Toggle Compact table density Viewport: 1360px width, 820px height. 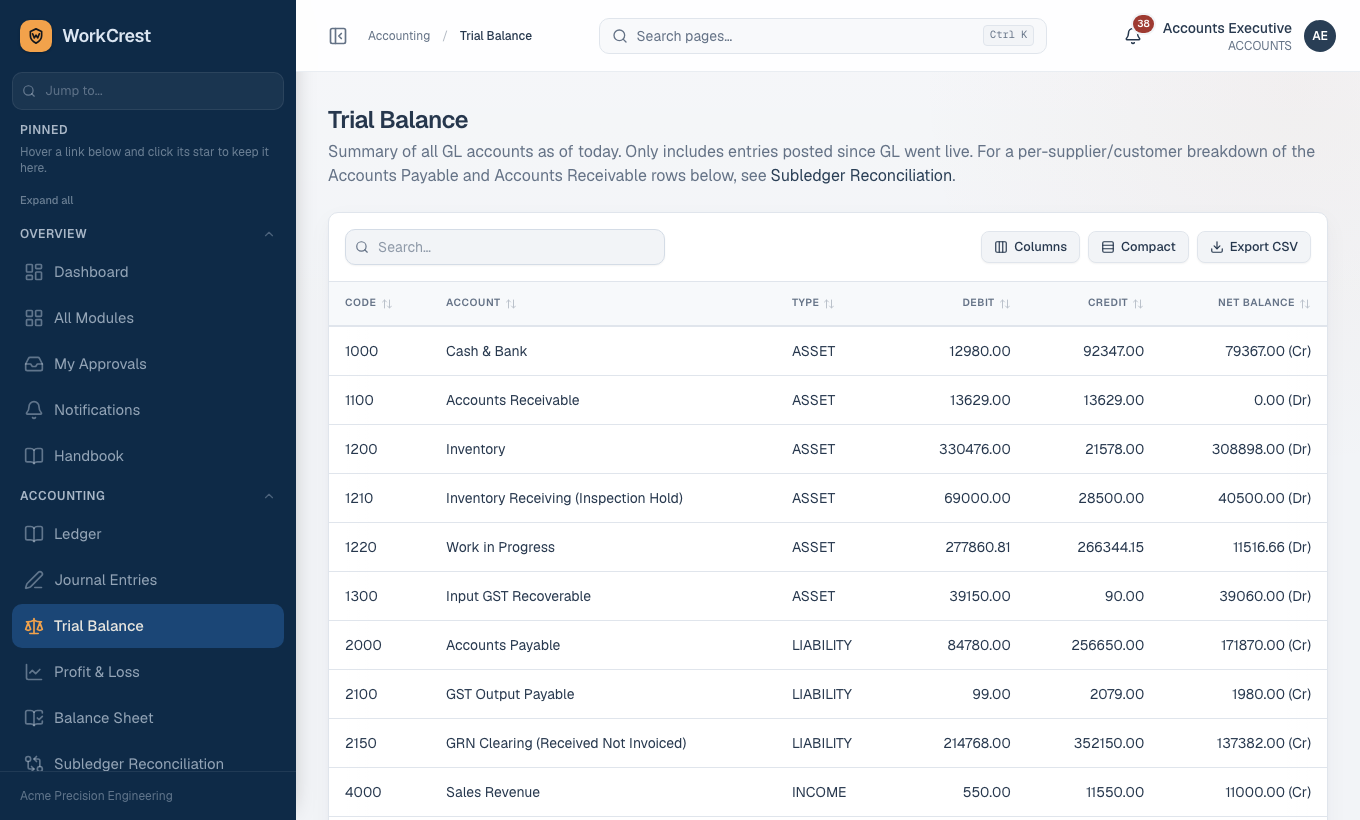coord(1138,247)
